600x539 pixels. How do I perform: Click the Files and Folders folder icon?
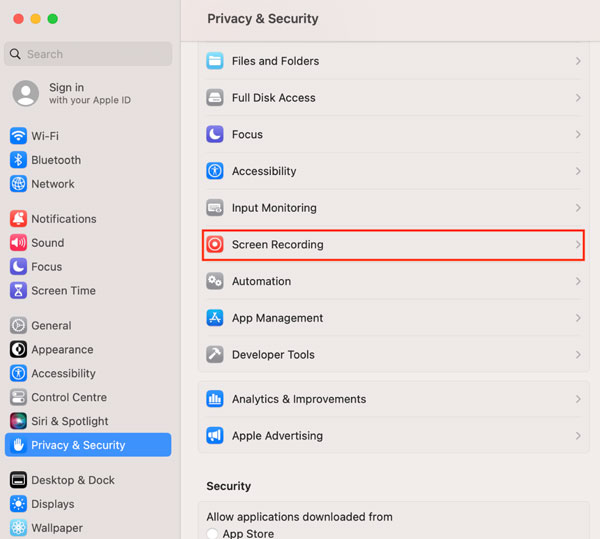tap(215, 61)
